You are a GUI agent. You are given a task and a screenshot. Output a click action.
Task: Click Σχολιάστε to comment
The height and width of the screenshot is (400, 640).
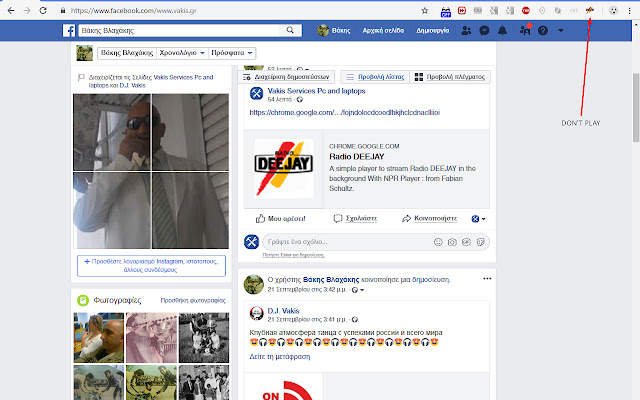click(x=355, y=219)
